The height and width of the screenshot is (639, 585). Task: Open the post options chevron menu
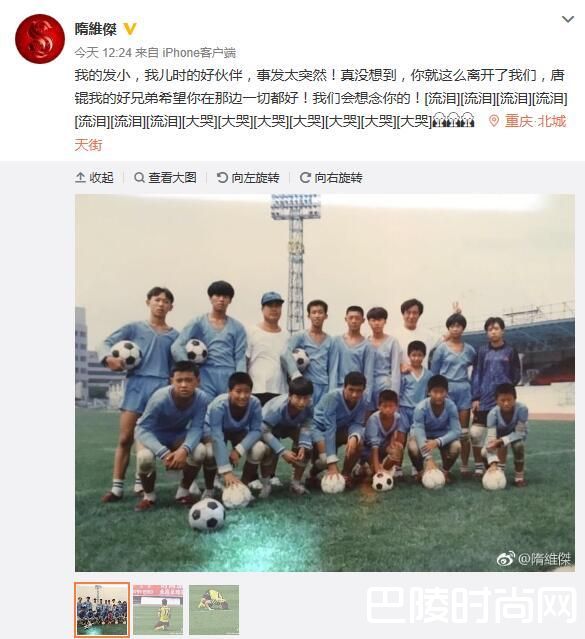568,19
